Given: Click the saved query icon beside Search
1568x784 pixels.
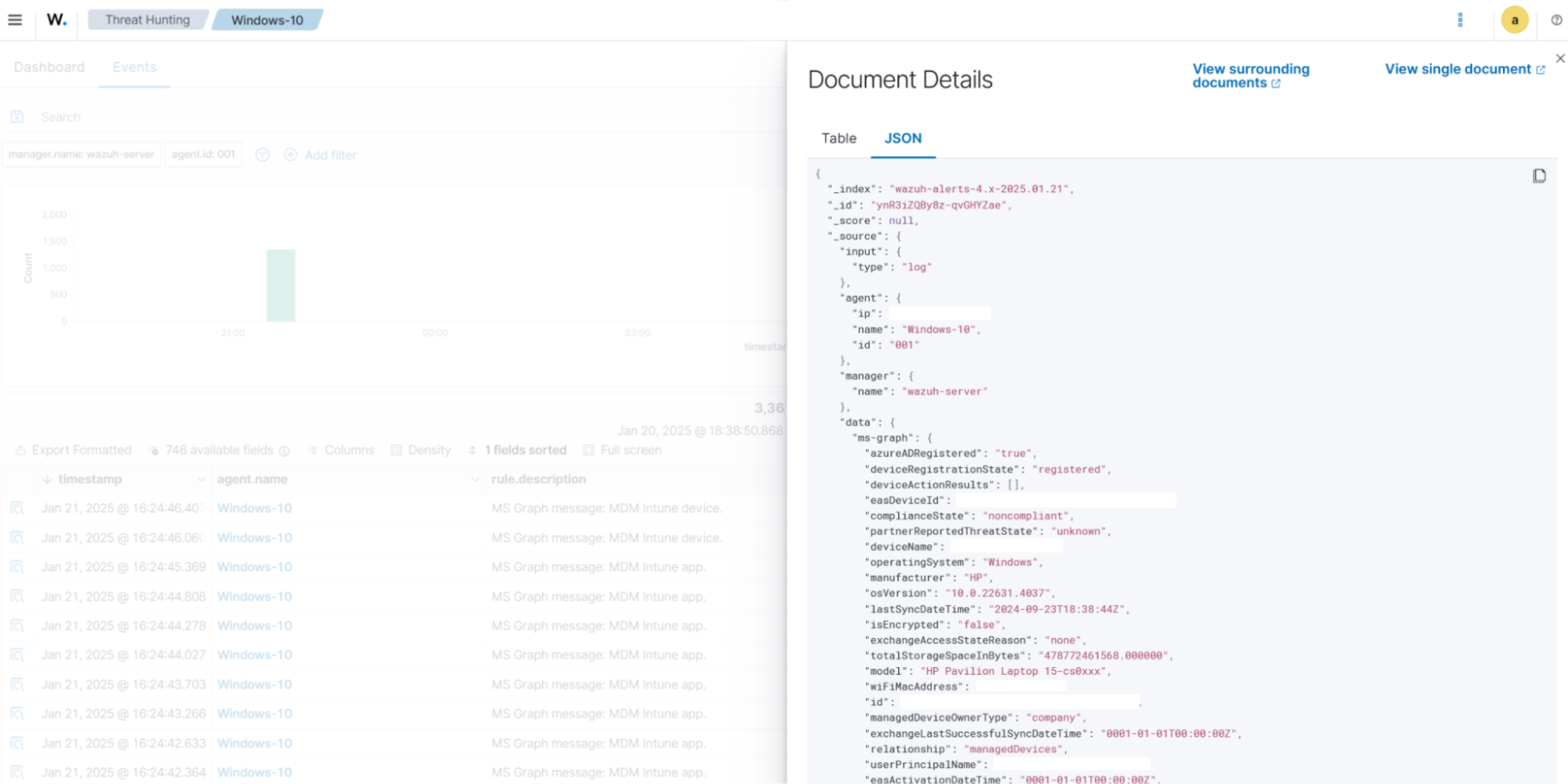Looking at the screenshot, I should 17,117.
